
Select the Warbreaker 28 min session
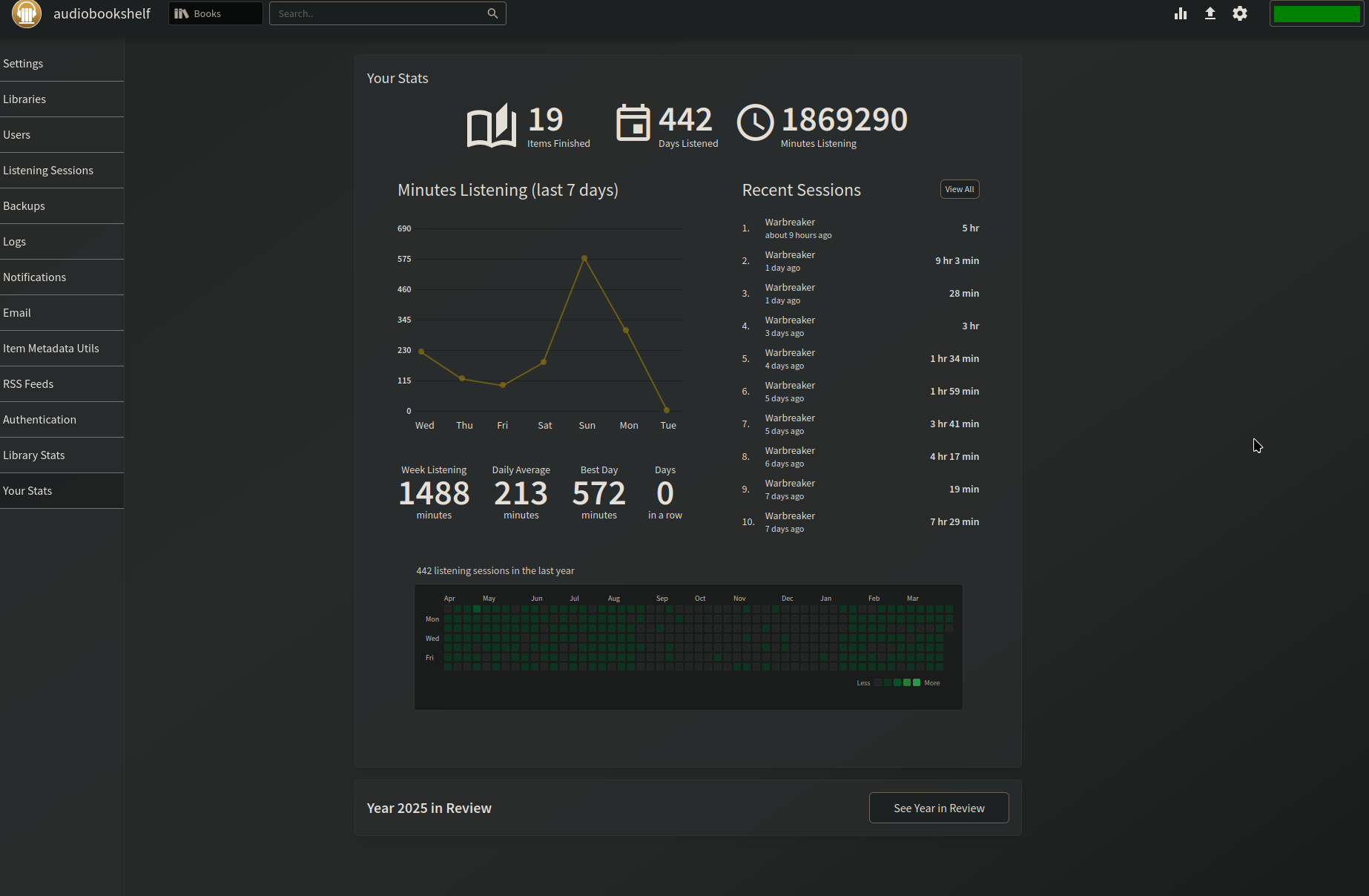tap(860, 294)
